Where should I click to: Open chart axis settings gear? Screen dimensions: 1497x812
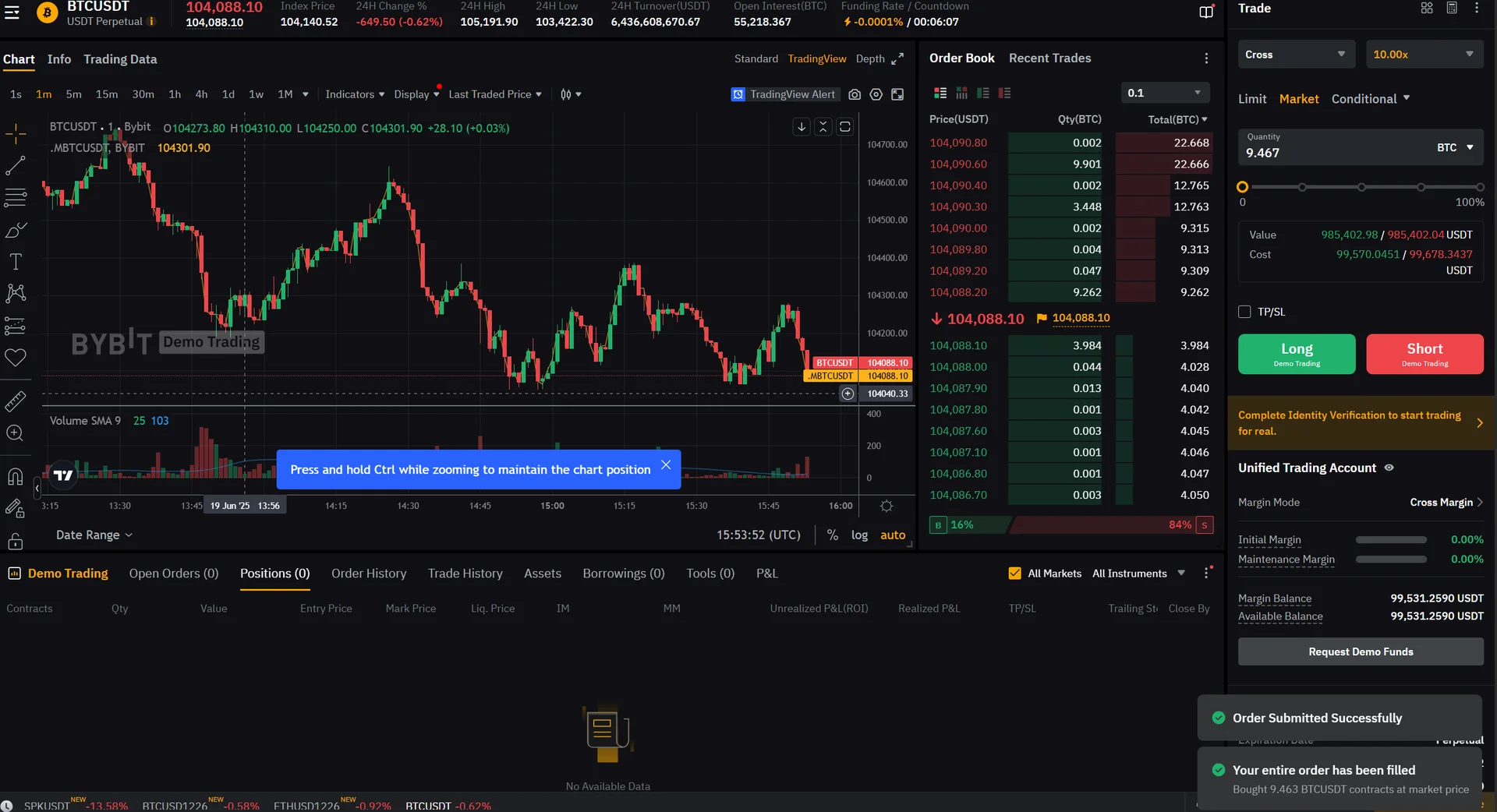click(x=887, y=506)
